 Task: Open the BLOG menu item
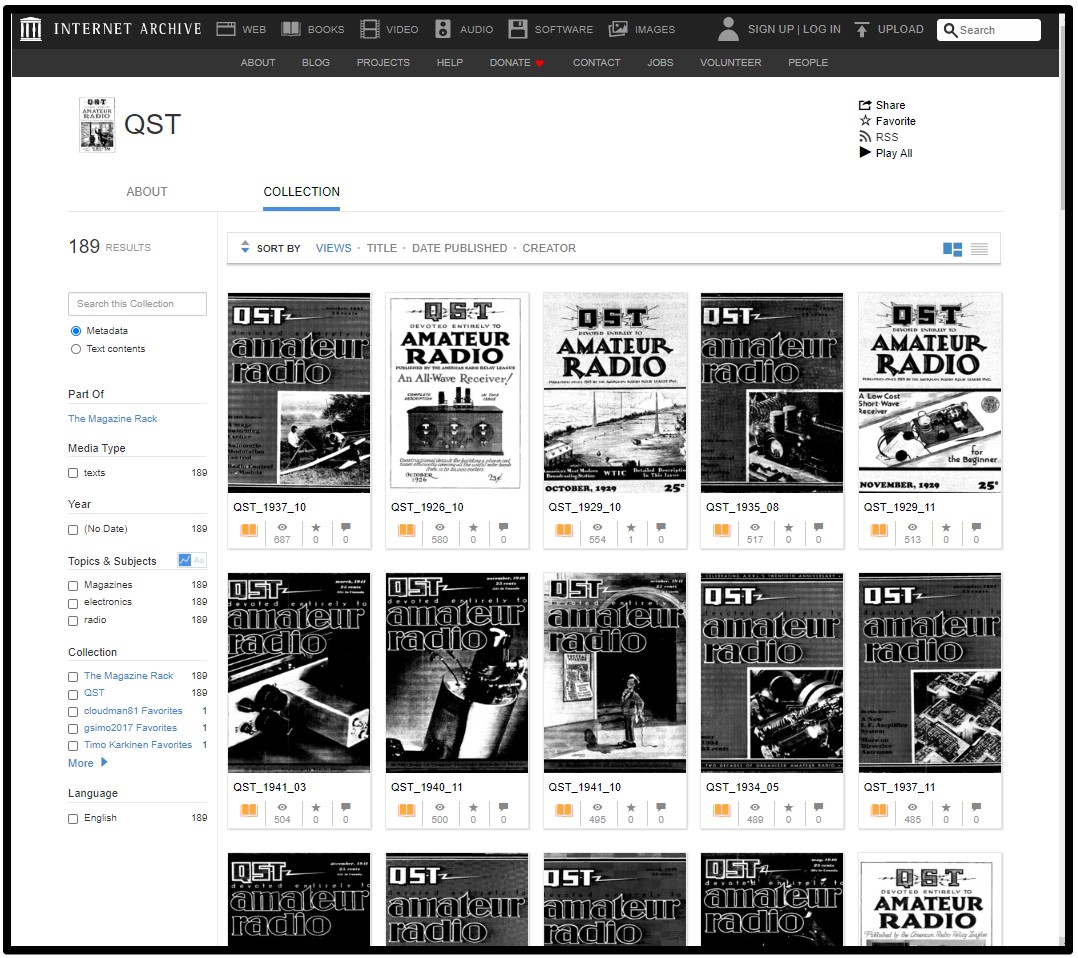tap(316, 63)
